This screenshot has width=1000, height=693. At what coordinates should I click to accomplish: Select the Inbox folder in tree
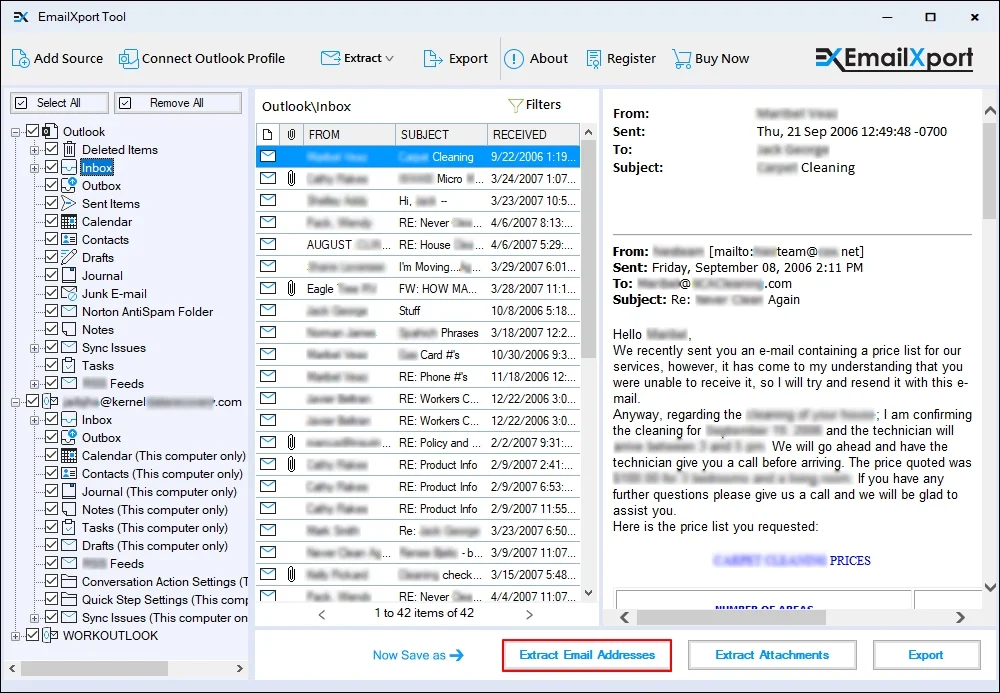96,167
